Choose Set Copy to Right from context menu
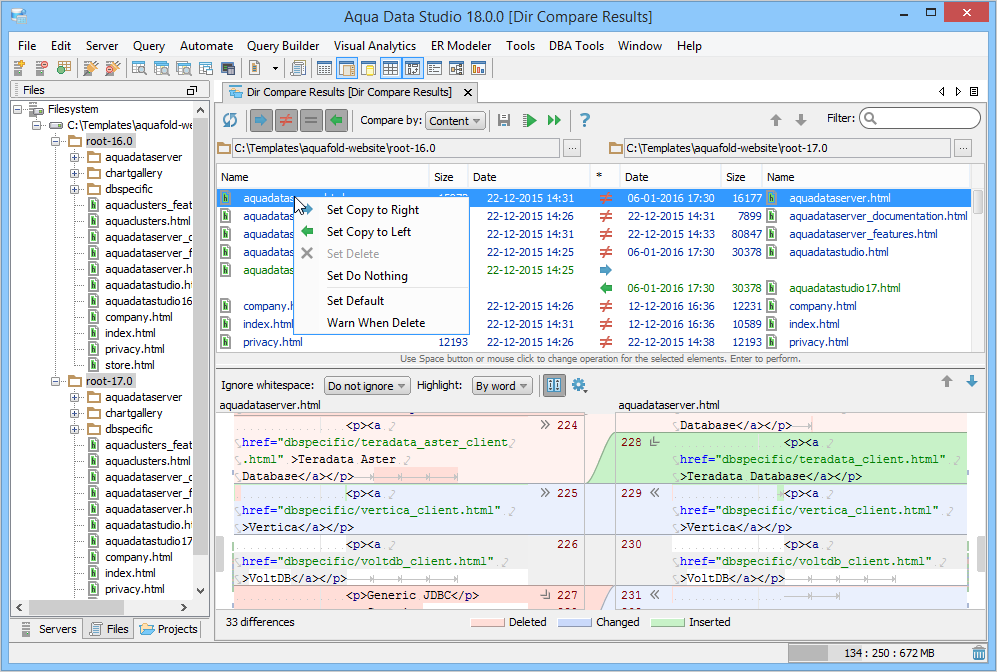 (372, 210)
